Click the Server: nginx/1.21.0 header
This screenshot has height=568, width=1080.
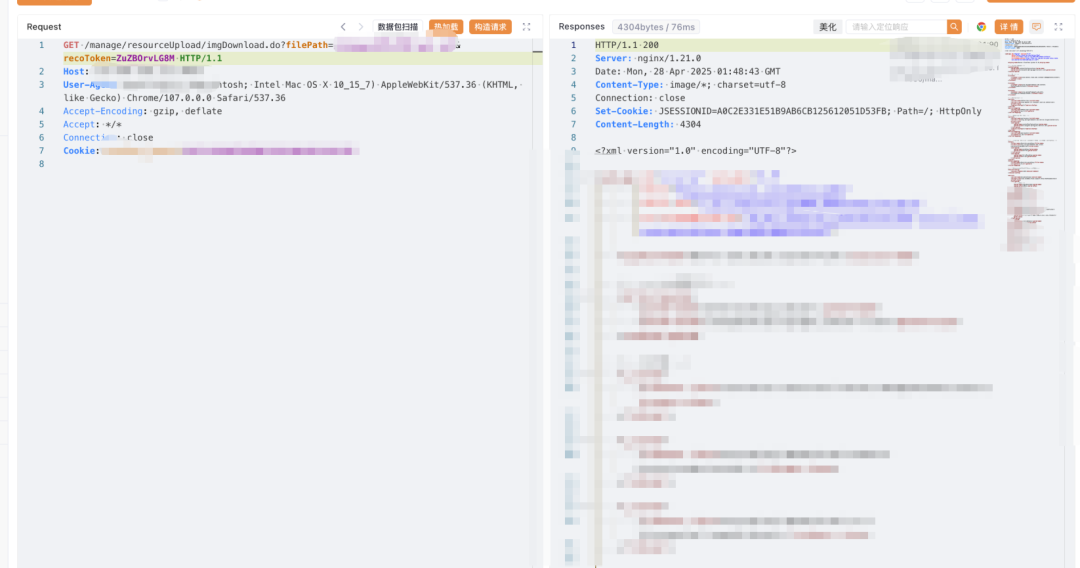coord(648,59)
